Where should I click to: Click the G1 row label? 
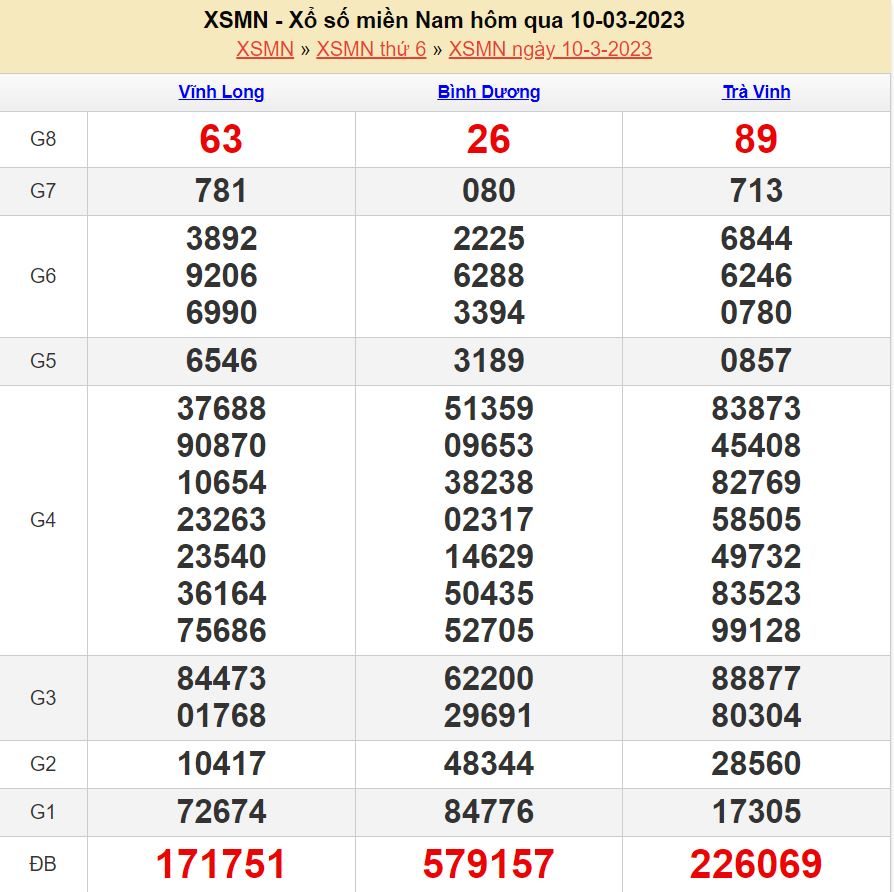click(x=43, y=812)
